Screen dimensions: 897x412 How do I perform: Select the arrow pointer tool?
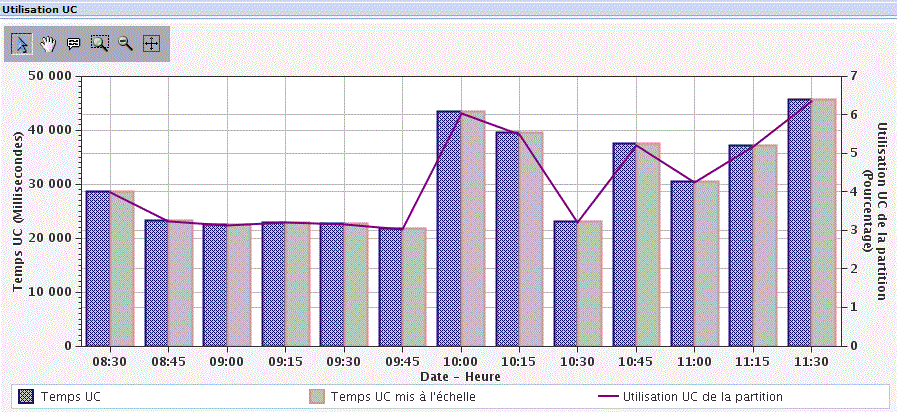click(x=22, y=43)
